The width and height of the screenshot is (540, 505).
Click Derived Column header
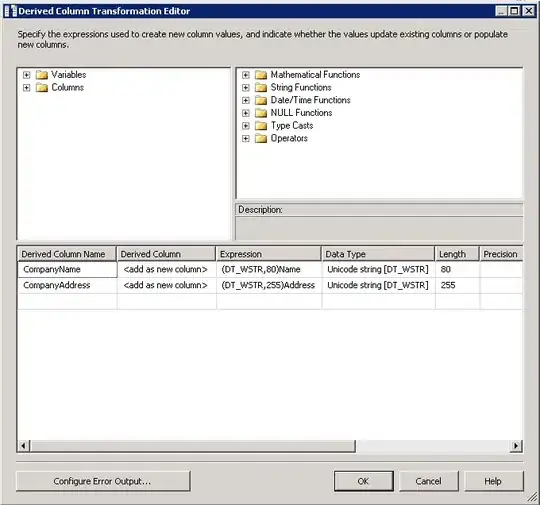point(166,254)
